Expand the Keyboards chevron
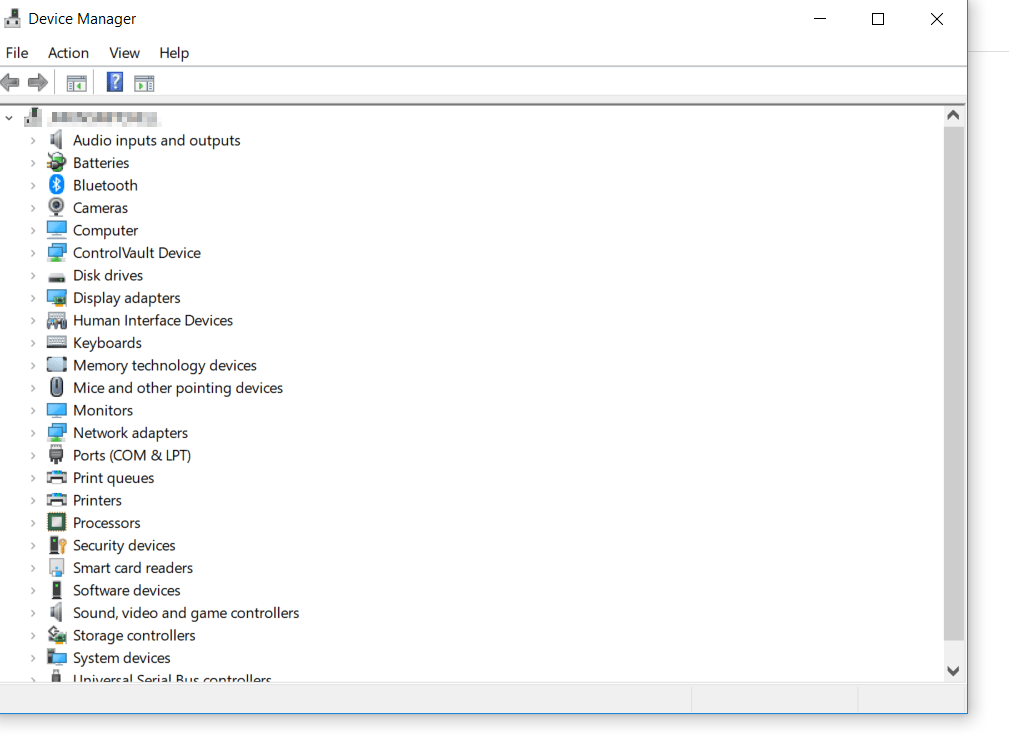Image resolution: width=1009 pixels, height=739 pixels. (33, 342)
